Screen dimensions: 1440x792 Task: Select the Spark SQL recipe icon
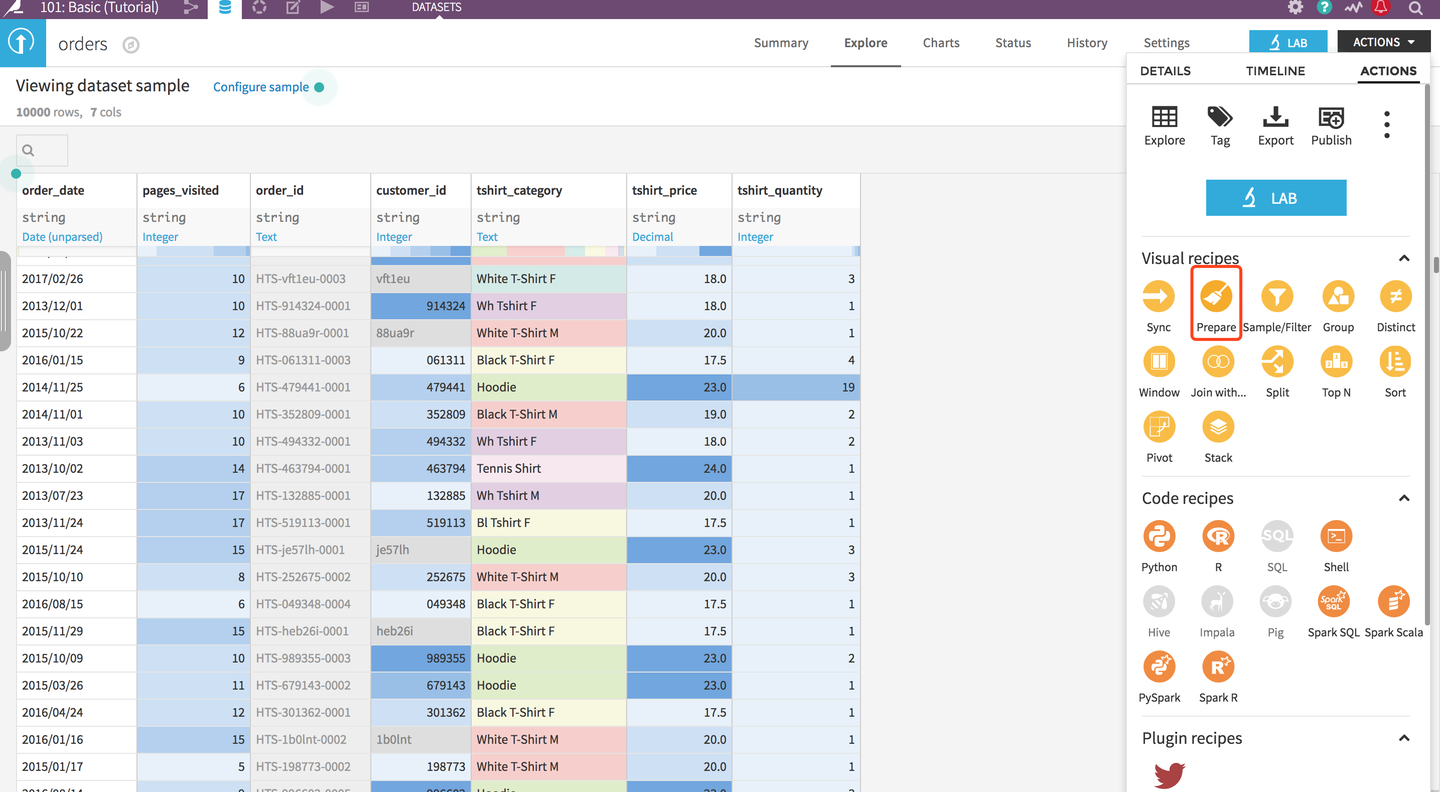pos(1334,602)
